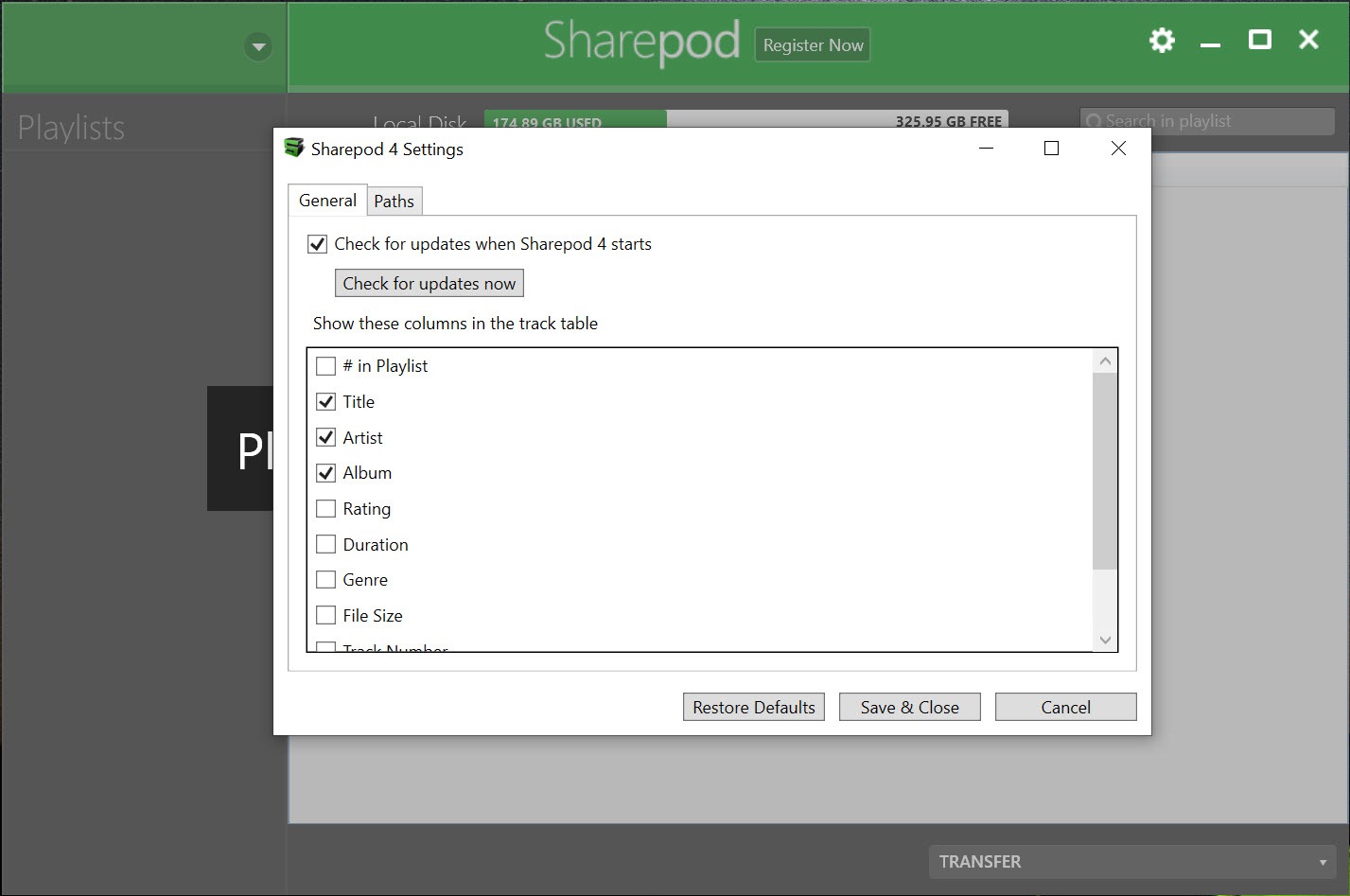Switch to the General tab

(327, 201)
